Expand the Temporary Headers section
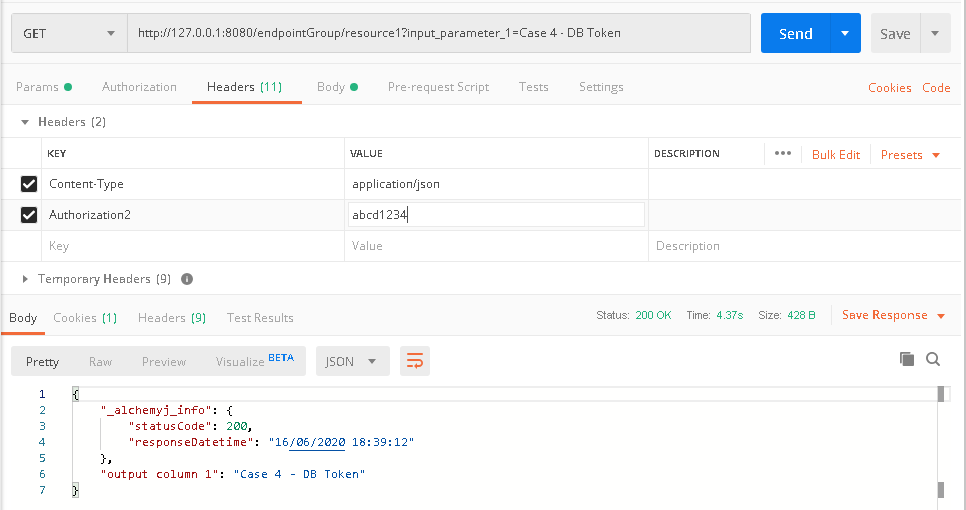The height and width of the screenshot is (510, 966). [26, 279]
